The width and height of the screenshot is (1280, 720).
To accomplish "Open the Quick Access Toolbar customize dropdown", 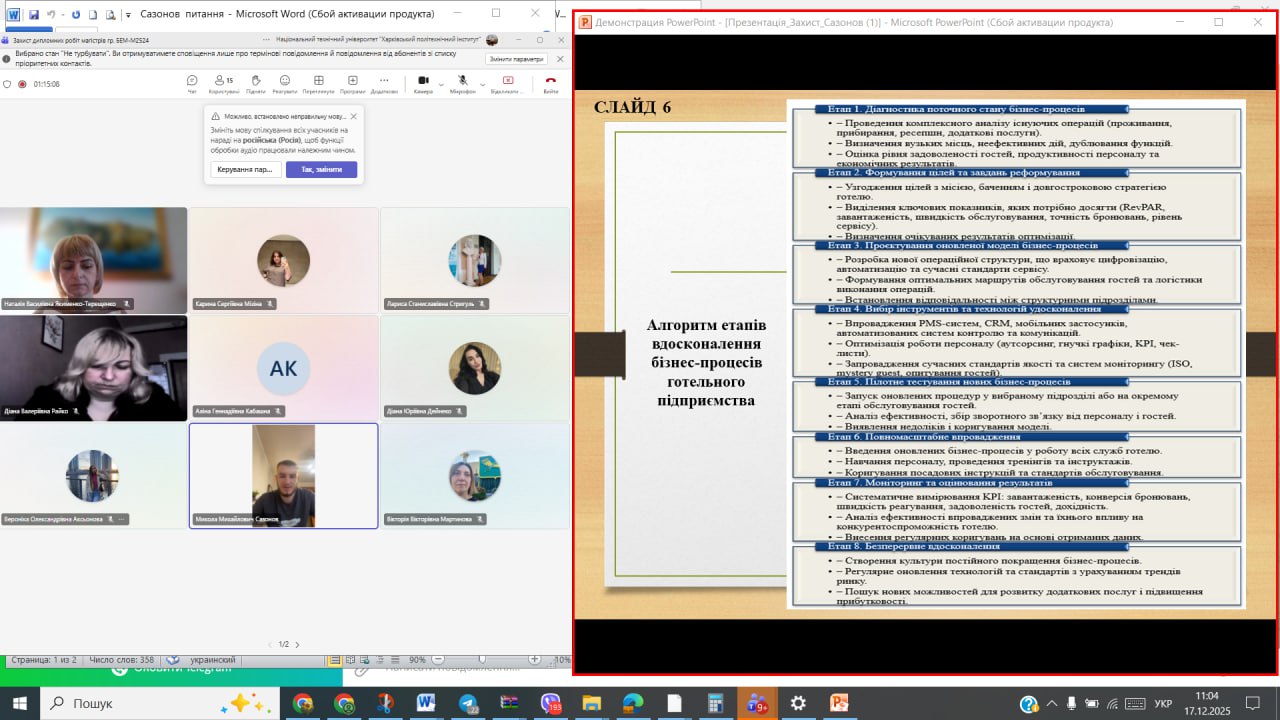I will pyautogui.click(x=128, y=15).
